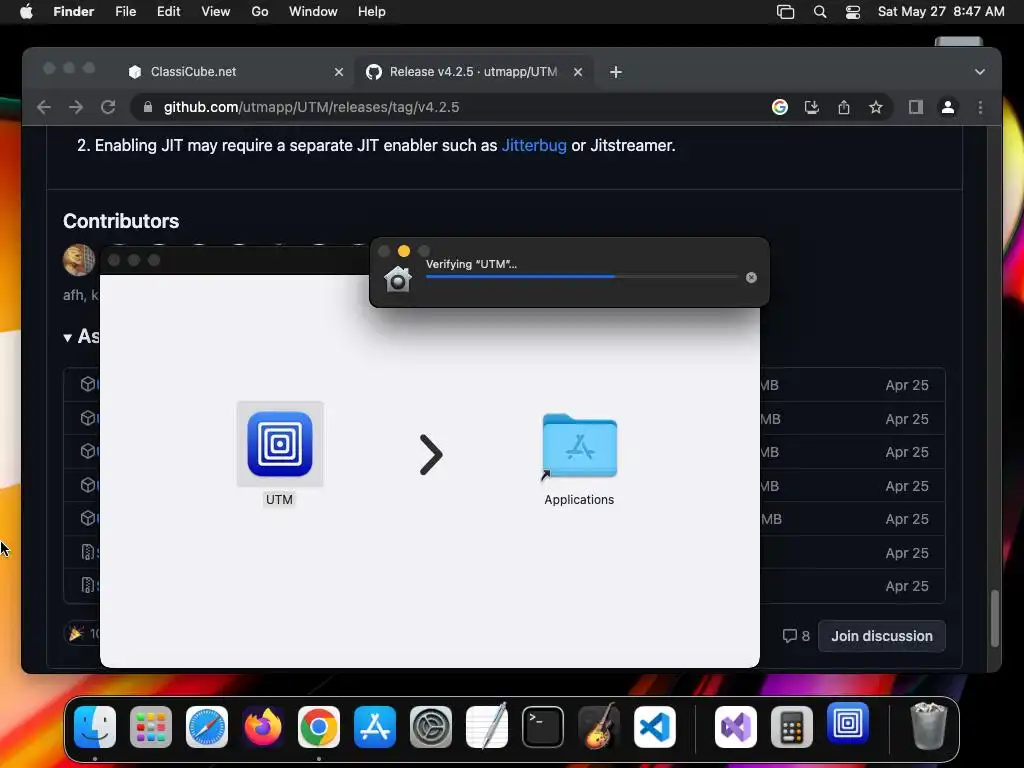Cancel the Verifying UTM progress
The height and width of the screenshot is (768, 1024).
point(751,278)
